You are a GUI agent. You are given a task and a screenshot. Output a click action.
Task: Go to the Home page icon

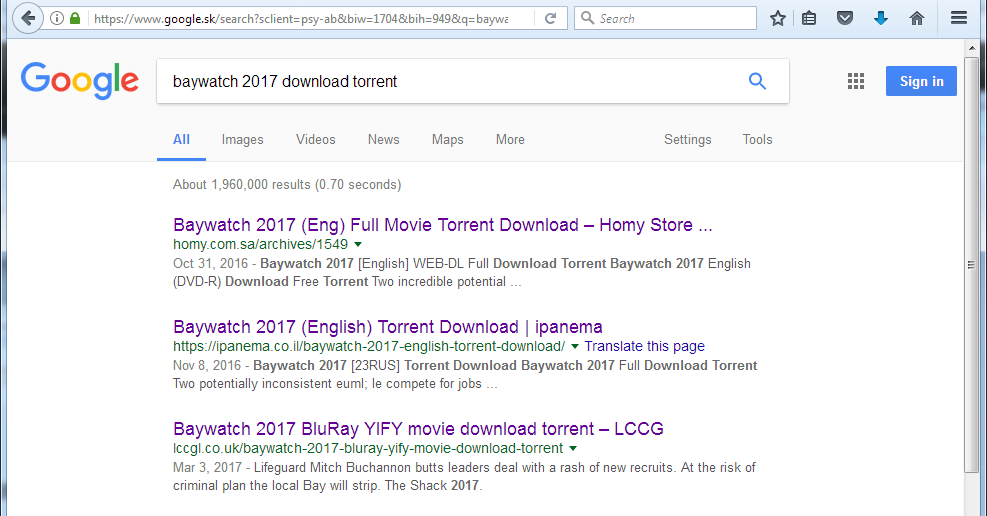coord(917,18)
